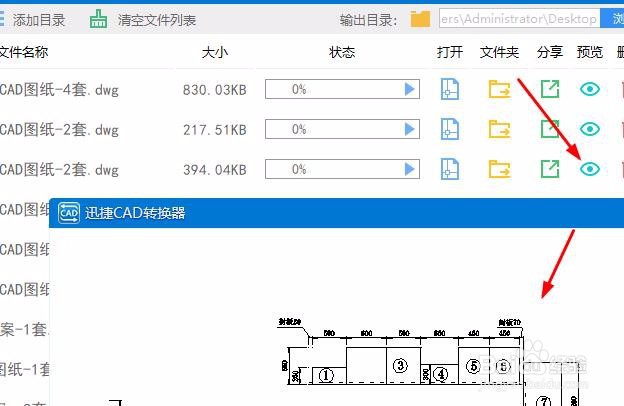Open the yellow output directory folder icon
This screenshot has width=624, height=406.
420,19
